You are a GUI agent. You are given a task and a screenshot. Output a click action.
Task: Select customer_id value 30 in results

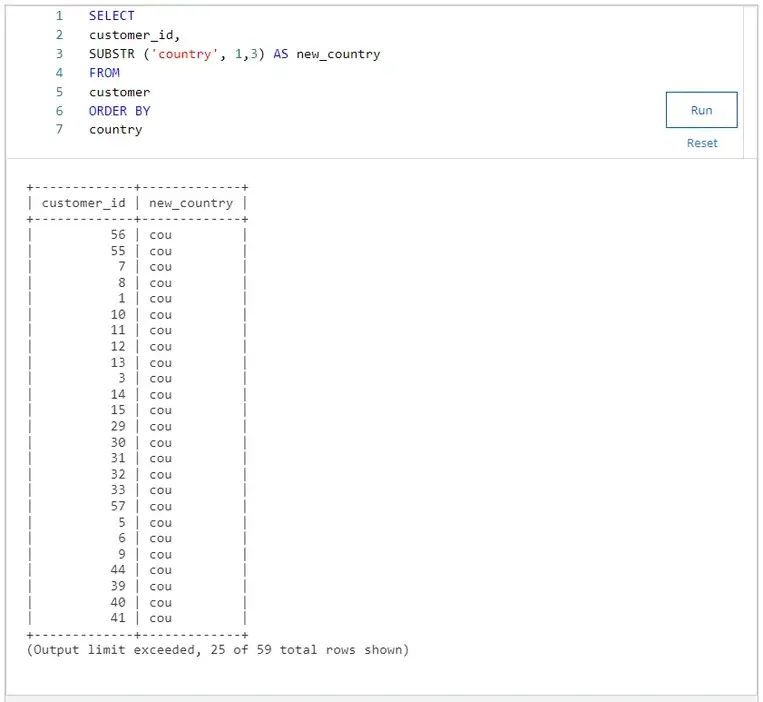[118, 442]
